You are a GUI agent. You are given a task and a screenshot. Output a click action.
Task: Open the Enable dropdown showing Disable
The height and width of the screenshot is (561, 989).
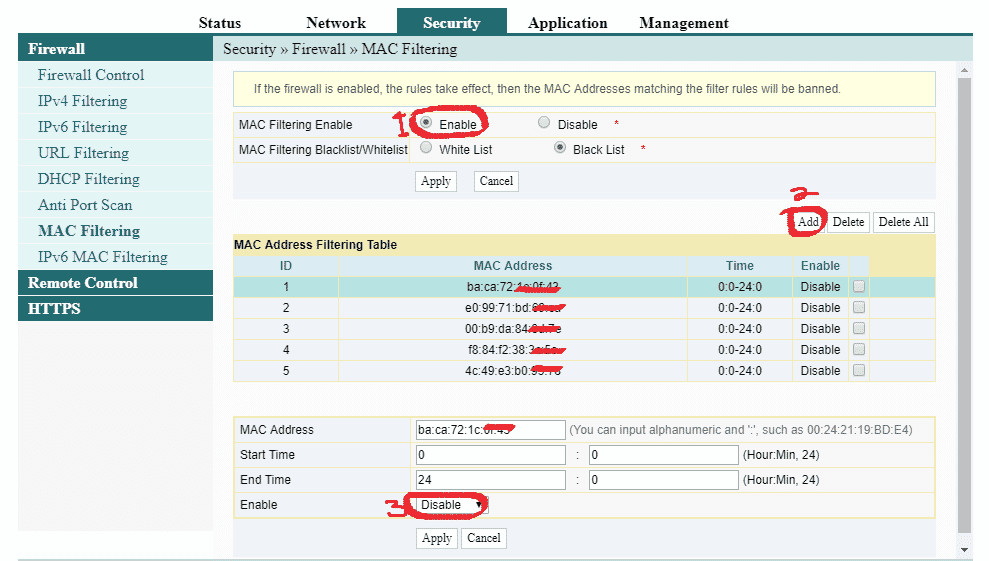tap(452, 505)
